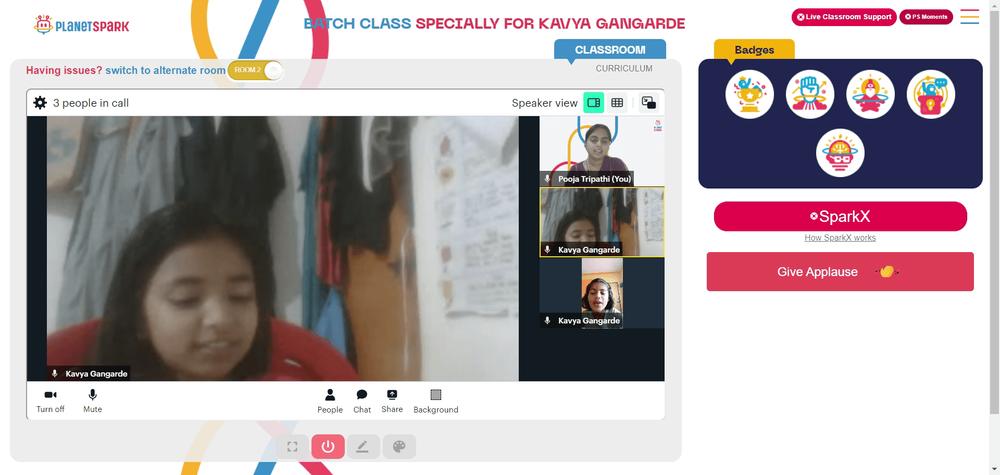Viewport: 1000px width, 475px height.
Task: Click Live Classroom Support button
Action: pos(844,17)
